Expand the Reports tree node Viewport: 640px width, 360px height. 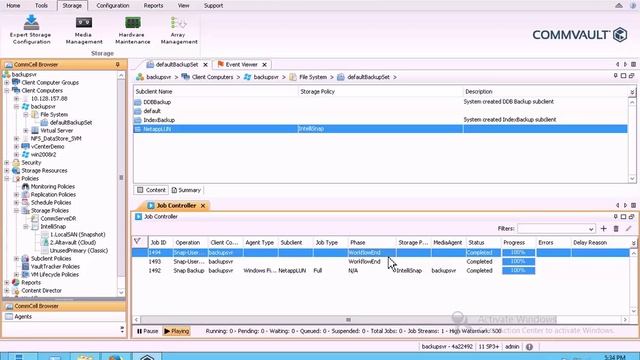pyautogui.click(x=7, y=282)
